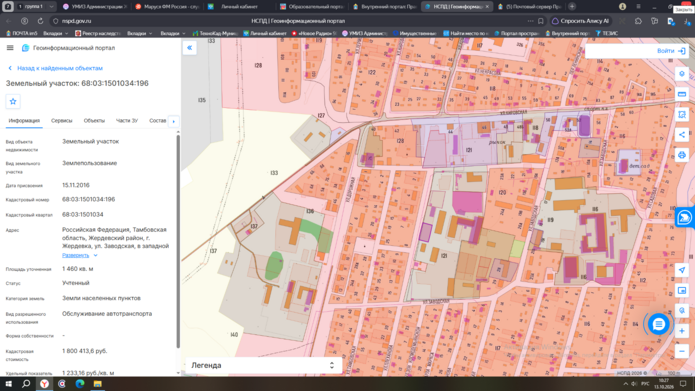The image size is (695, 391).
Task: Open the tab group 'группа 1' dropdown
Action: pos(51,7)
